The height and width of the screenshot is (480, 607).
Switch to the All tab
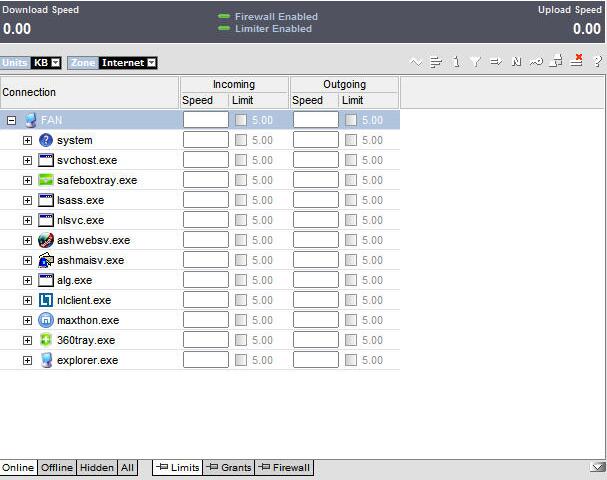click(127, 468)
